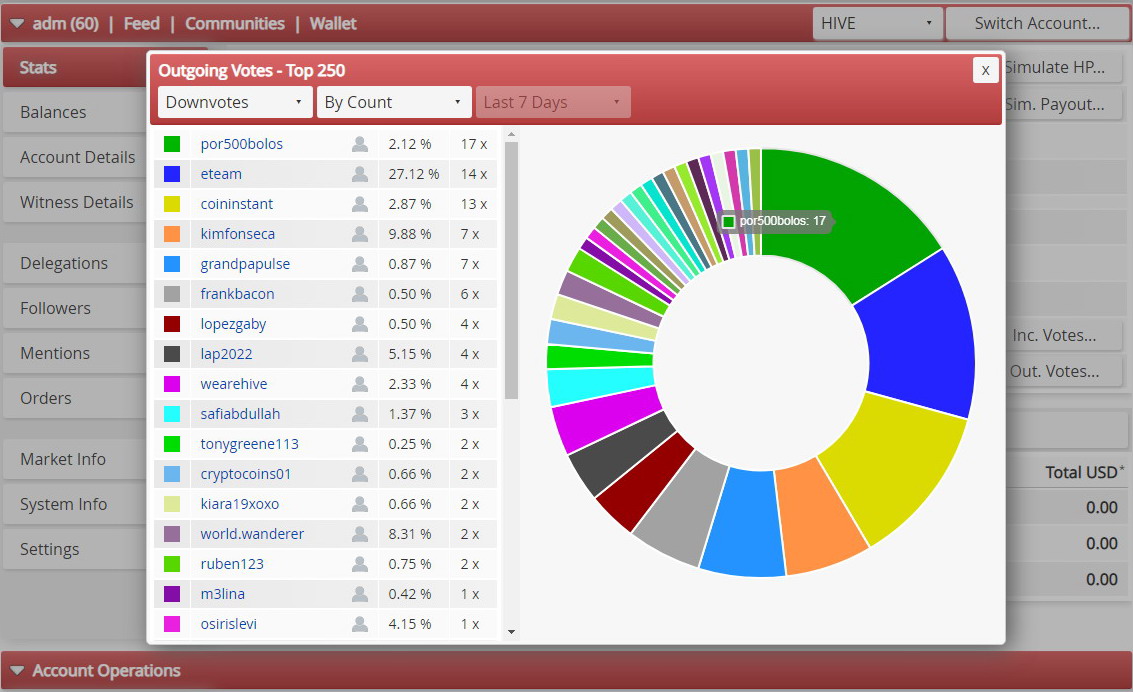1133x692 pixels.
Task: Open osirislevi profile icon
Action: tap(359, 623)
